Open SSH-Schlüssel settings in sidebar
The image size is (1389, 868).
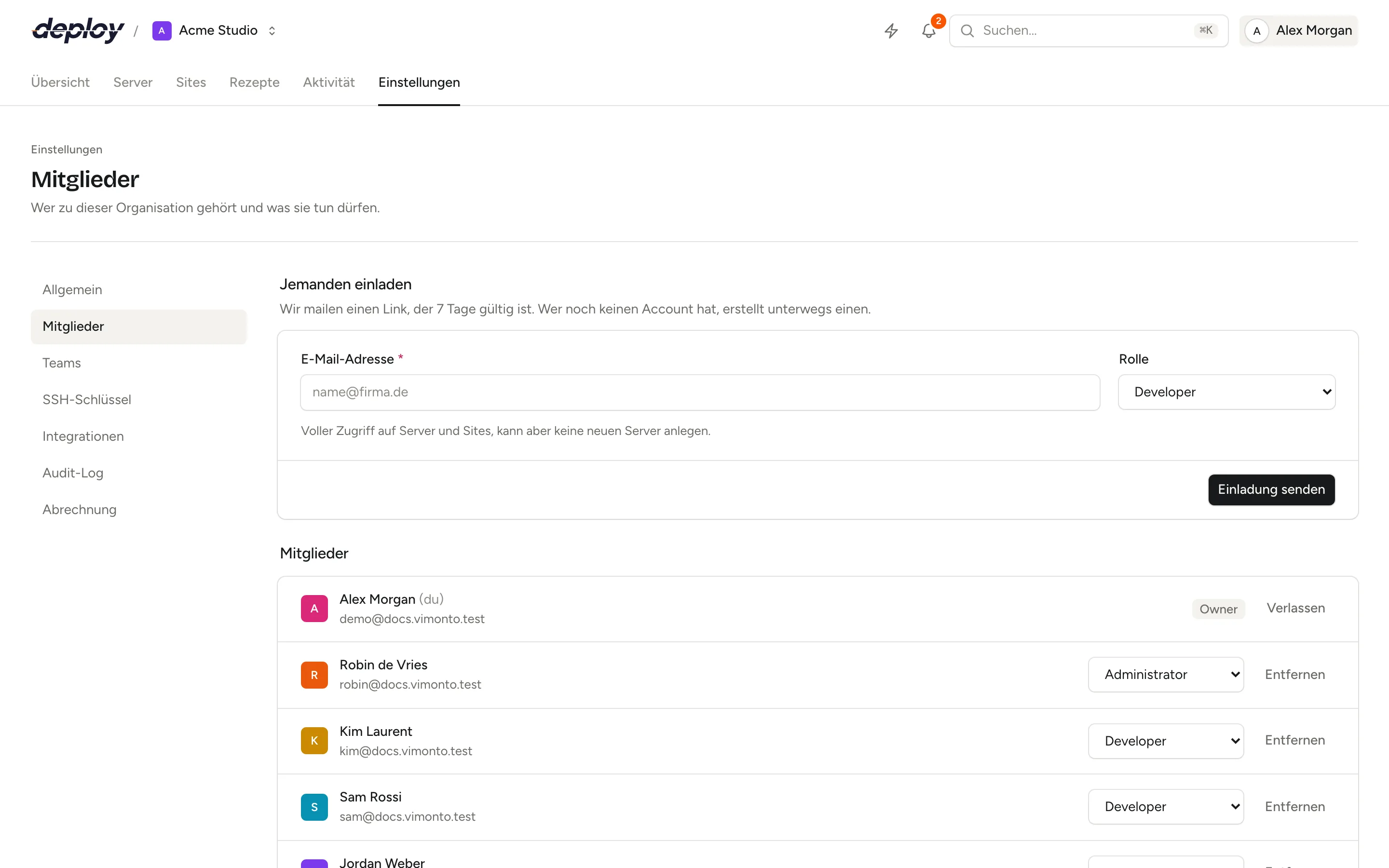(x=87, y=400)
